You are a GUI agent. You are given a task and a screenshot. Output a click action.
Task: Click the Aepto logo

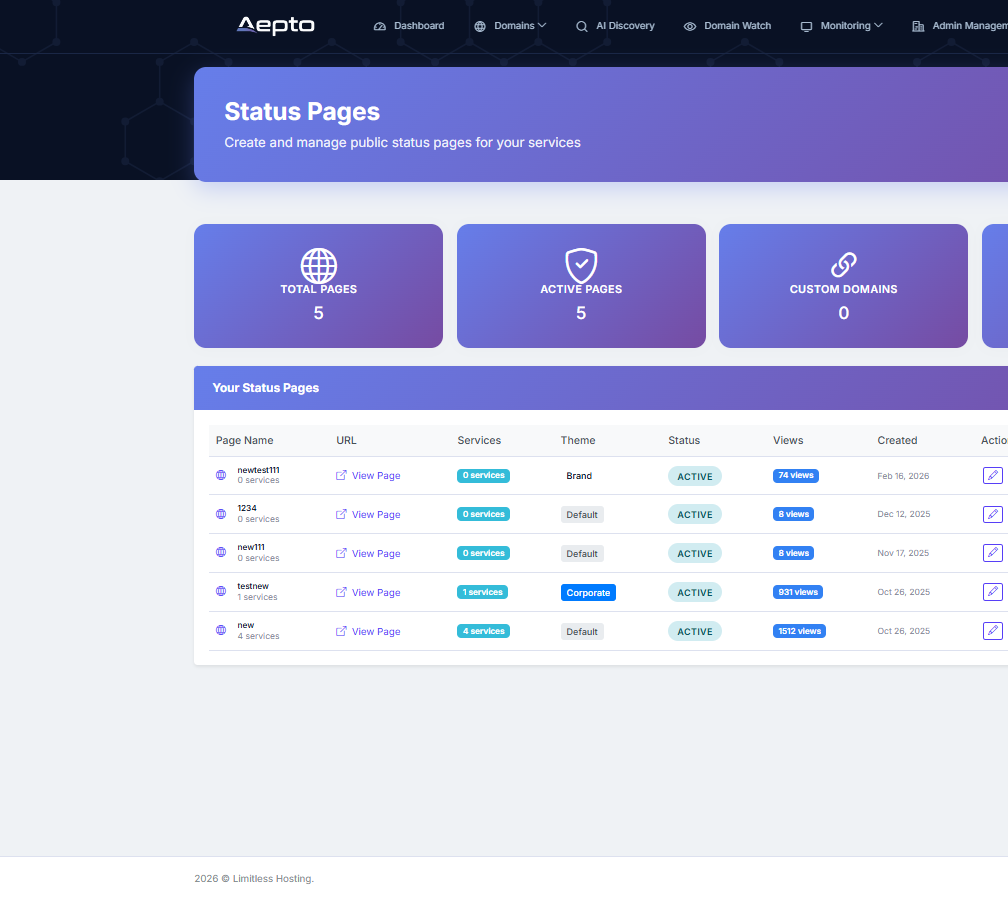point(276,25)
